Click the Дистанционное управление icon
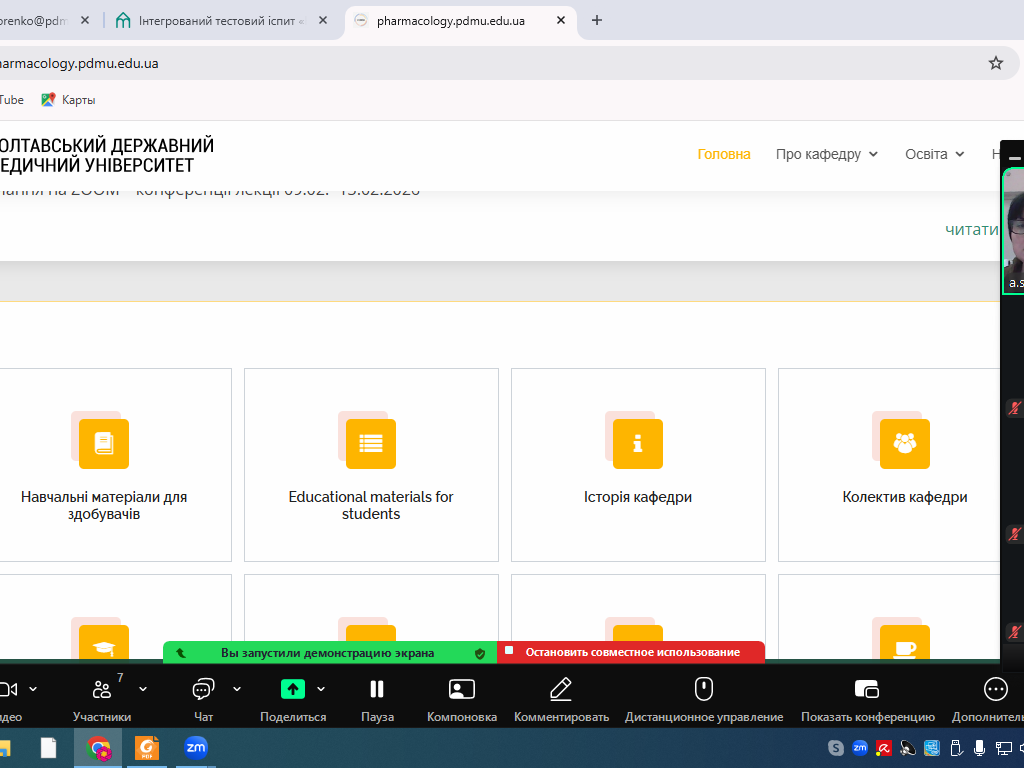The width and height of the screenshot is (1024, 768). tap(704, 697)
